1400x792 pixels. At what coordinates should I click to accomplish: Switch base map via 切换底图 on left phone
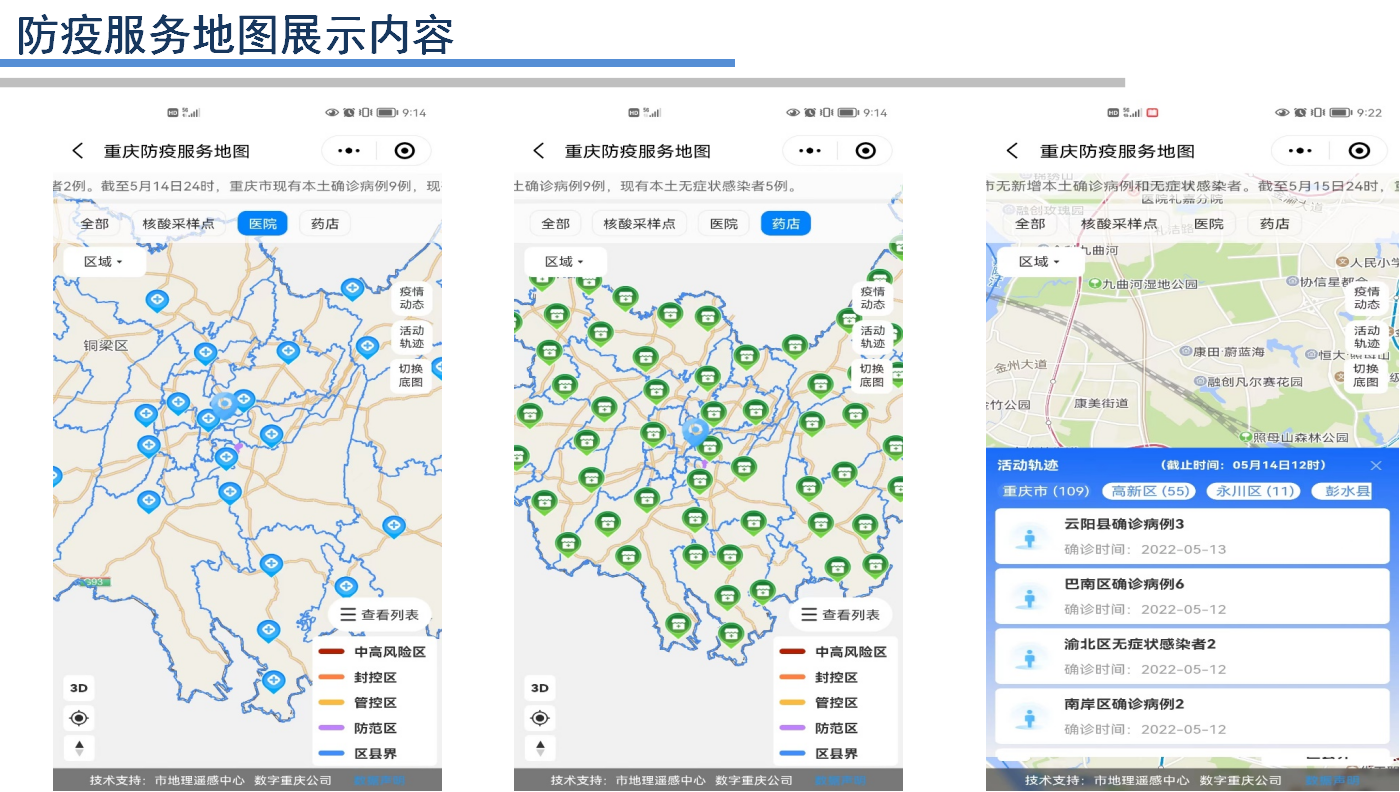[x=412, y=375]
